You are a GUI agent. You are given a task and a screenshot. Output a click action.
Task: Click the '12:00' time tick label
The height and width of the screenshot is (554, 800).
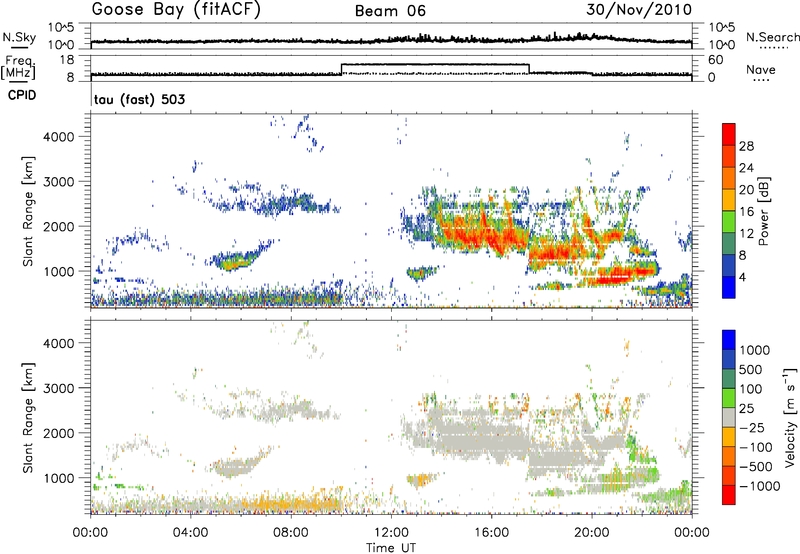pyautogui.click(x=391, y=533)
